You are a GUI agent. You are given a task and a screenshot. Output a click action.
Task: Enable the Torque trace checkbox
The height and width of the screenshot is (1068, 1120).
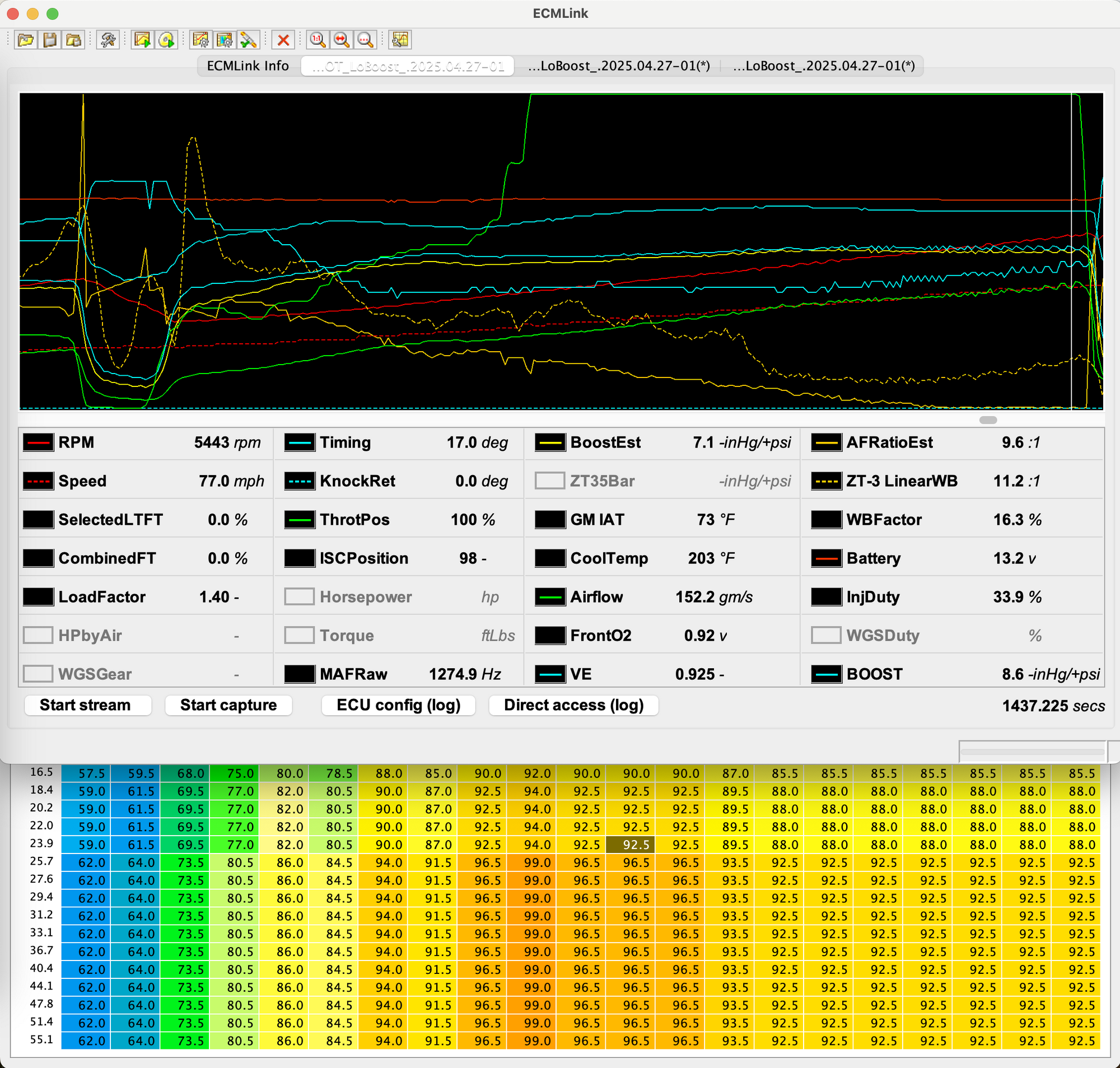pos(300,635)
